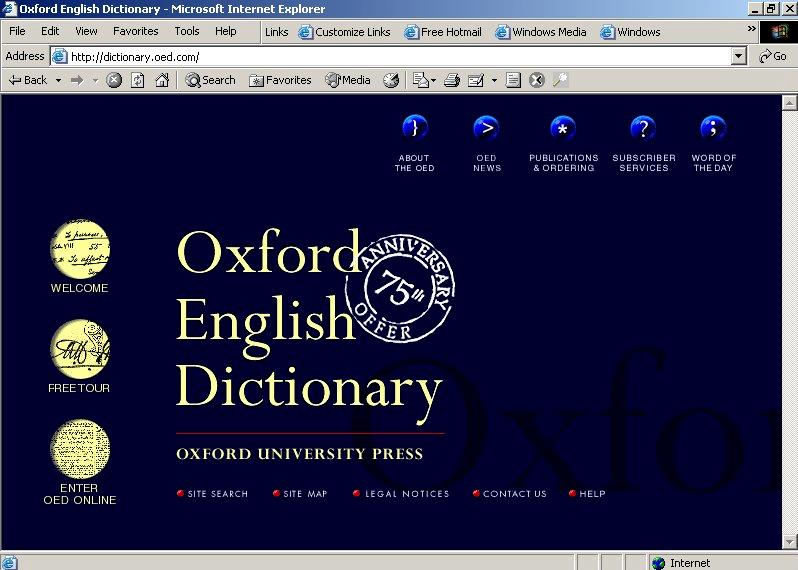
Task: Expand the Links bar overflow chevron
Action: coord(751,28)
